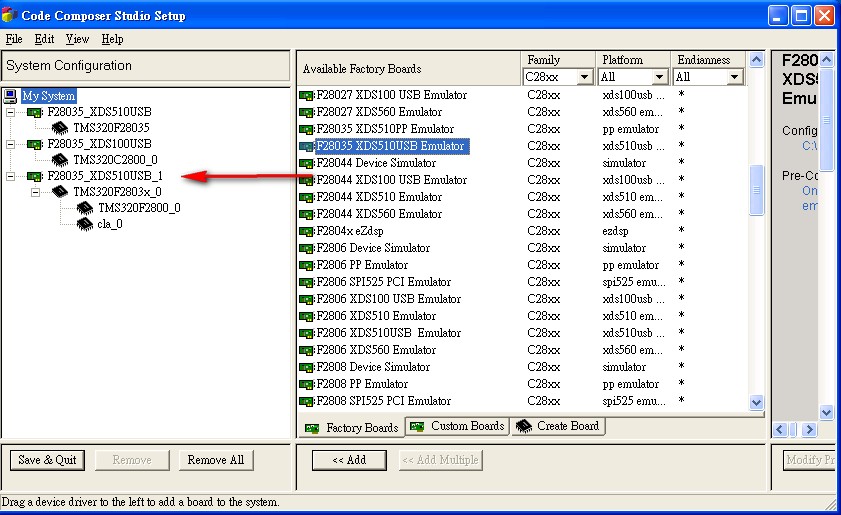Switch to the Factory Boards tab
The width and height of the screenshot is (841, 515).
(x=351, y=428)
